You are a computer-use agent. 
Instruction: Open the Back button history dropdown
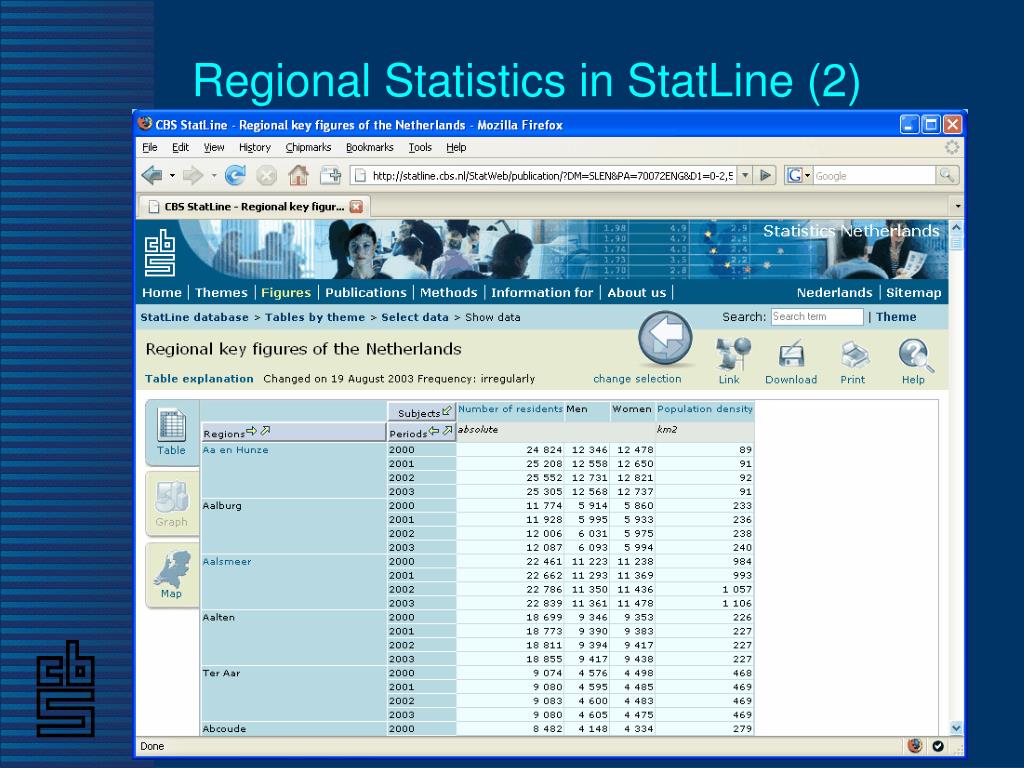pos(172,175)
